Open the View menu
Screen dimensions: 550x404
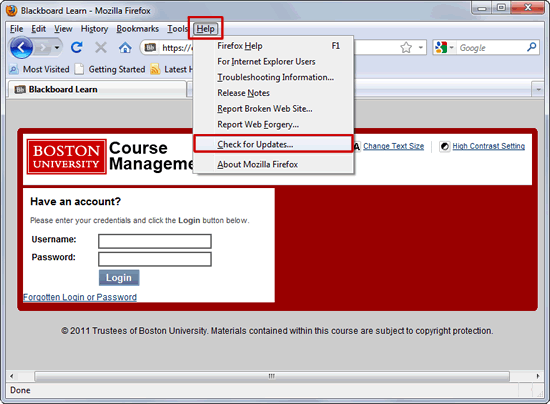pyautogui.click(x=63, y=29)
